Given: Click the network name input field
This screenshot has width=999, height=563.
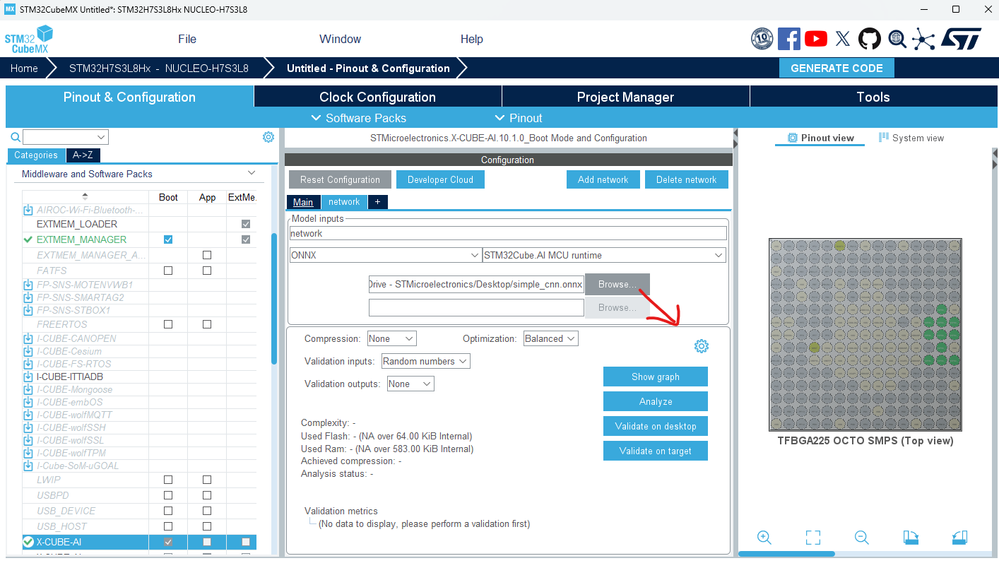Looking at the screenshot, I should [x=508, y=234].
